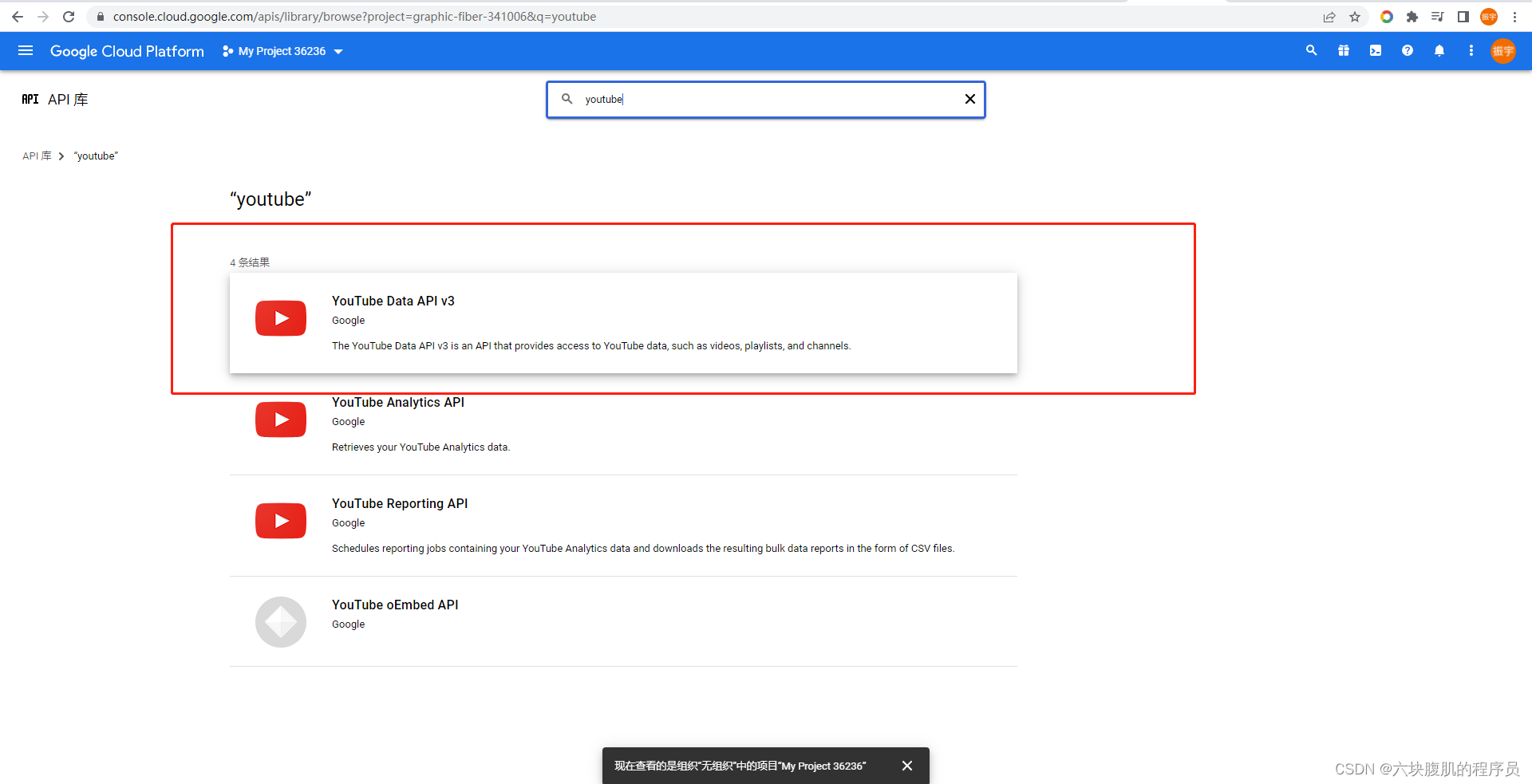Click the “youtube” results heading
Viewport: 1532px width, 784px height.
point(270,199)
